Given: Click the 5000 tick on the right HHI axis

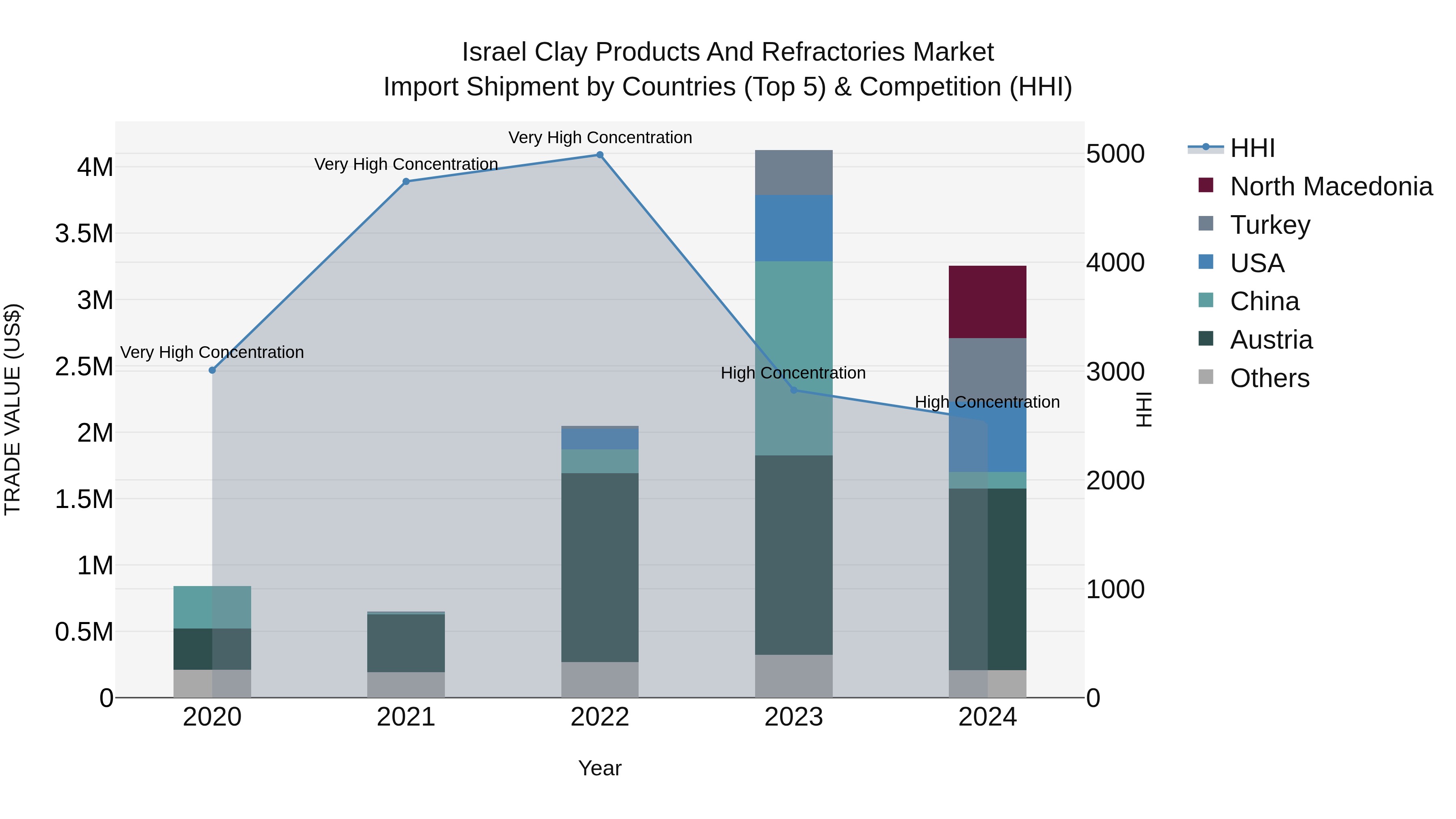Looking at the screenshot, I should (x=1115, y=154).
